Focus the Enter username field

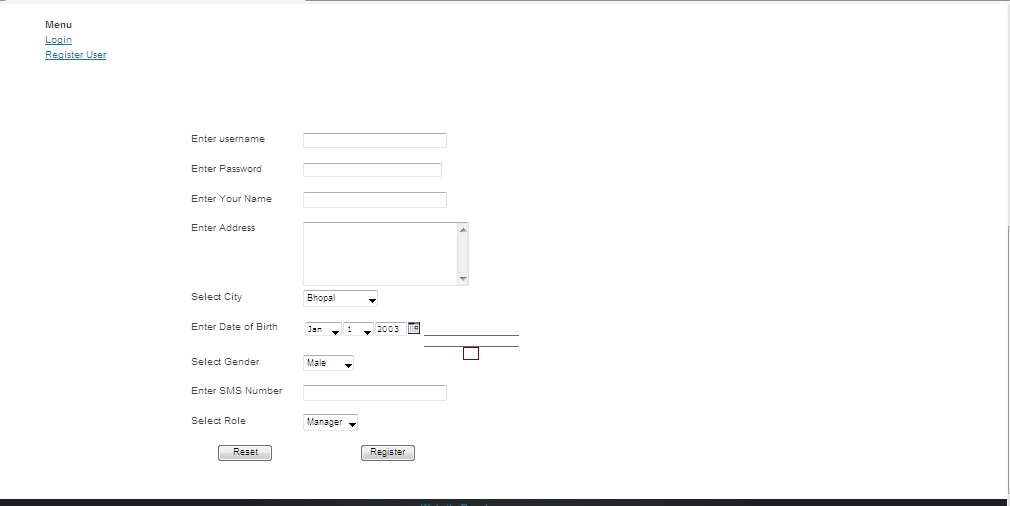pos(375,140)
